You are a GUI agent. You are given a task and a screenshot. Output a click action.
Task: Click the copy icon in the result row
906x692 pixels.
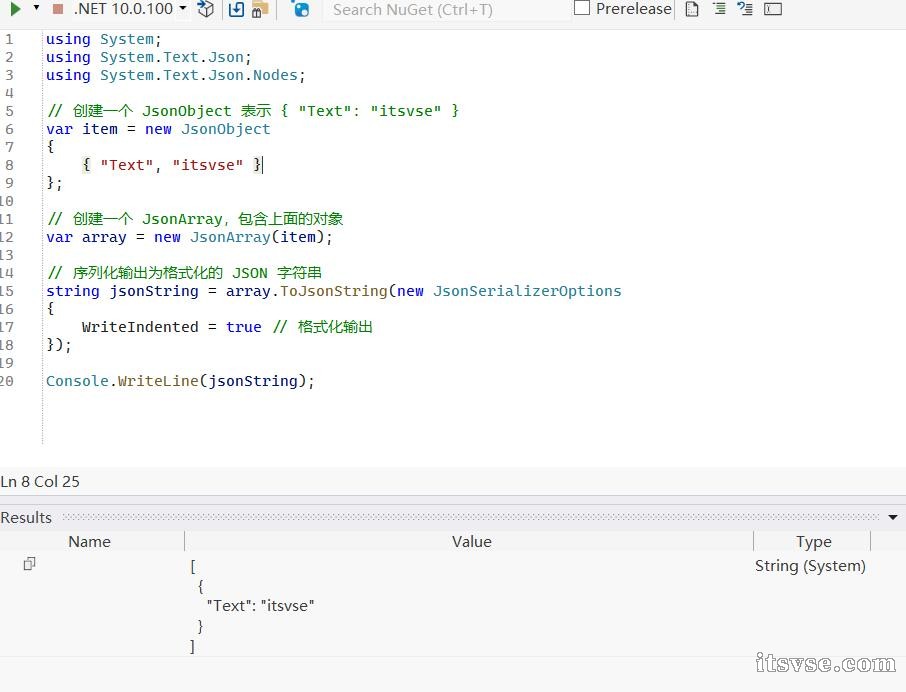29,564
